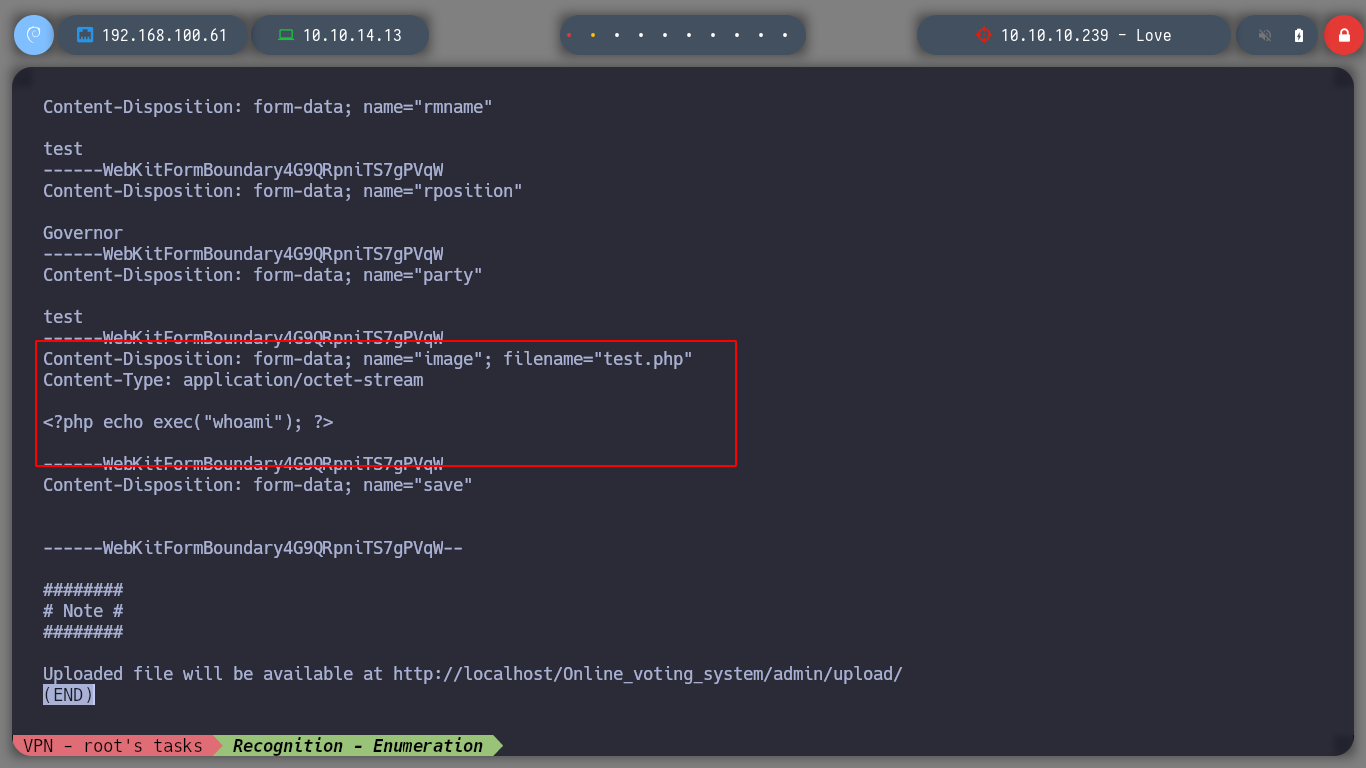Click the closing boundary line ending with --
This screenshot has width=1366, height=768.
click(253, 548)
